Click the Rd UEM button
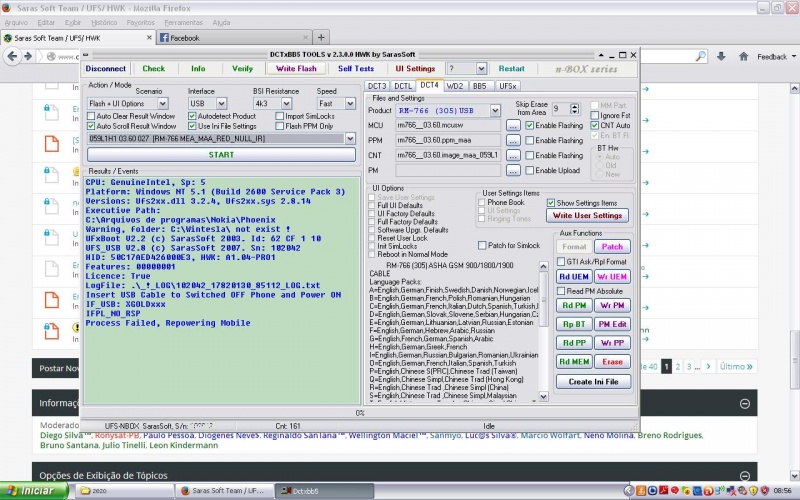Image resolution: width=800 pixels, height=500 pixels. point(574,277)
